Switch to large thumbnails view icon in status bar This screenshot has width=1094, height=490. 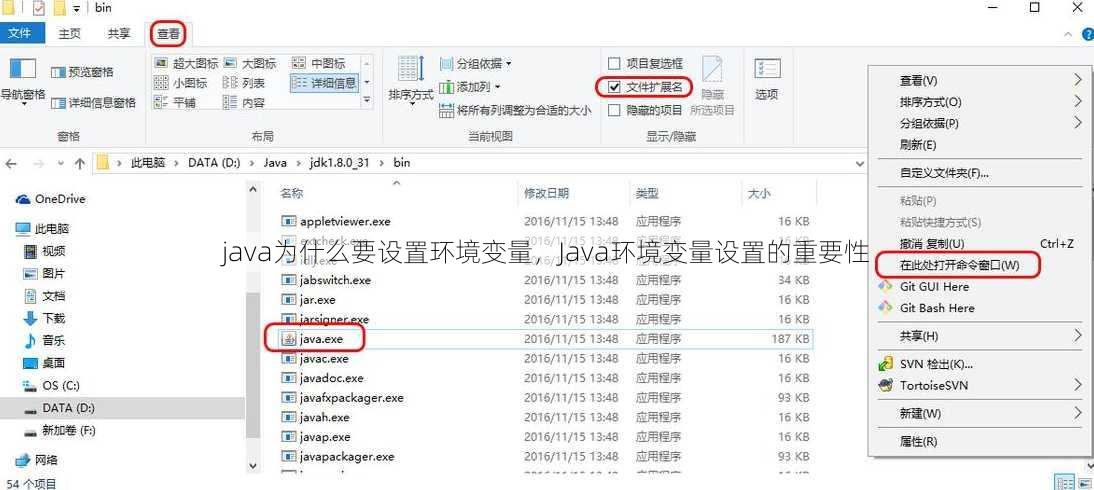1083,483
